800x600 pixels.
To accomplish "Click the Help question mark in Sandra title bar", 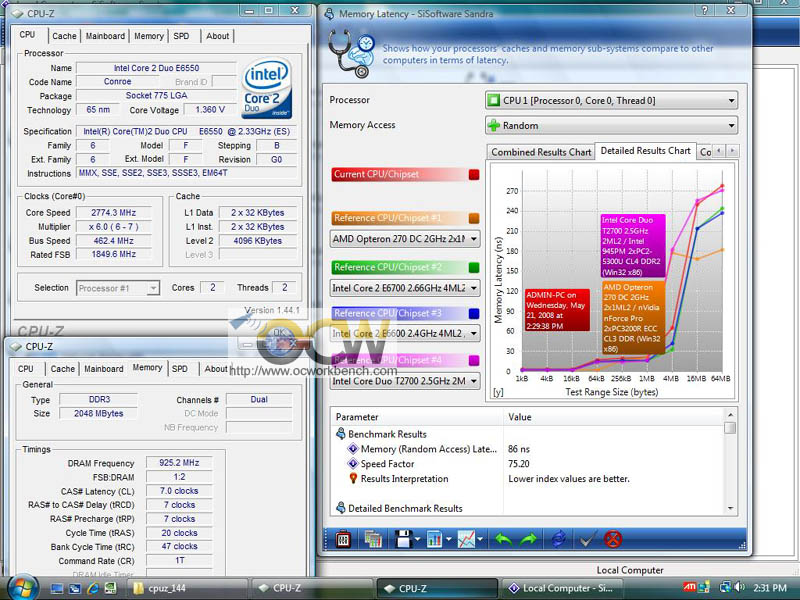I will tap(705, 10).
